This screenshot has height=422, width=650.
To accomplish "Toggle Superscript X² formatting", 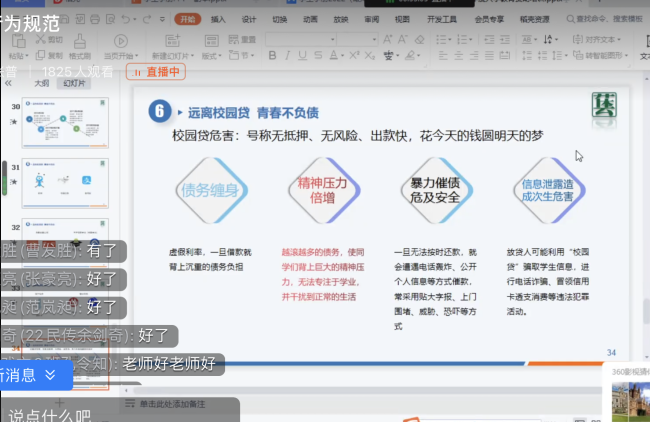I will coord(354,55).
